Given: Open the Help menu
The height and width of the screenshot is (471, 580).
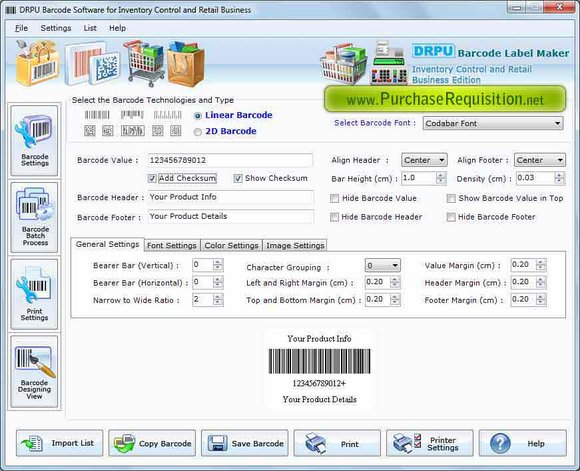Looking at the screenshot, I should [117, 28].
